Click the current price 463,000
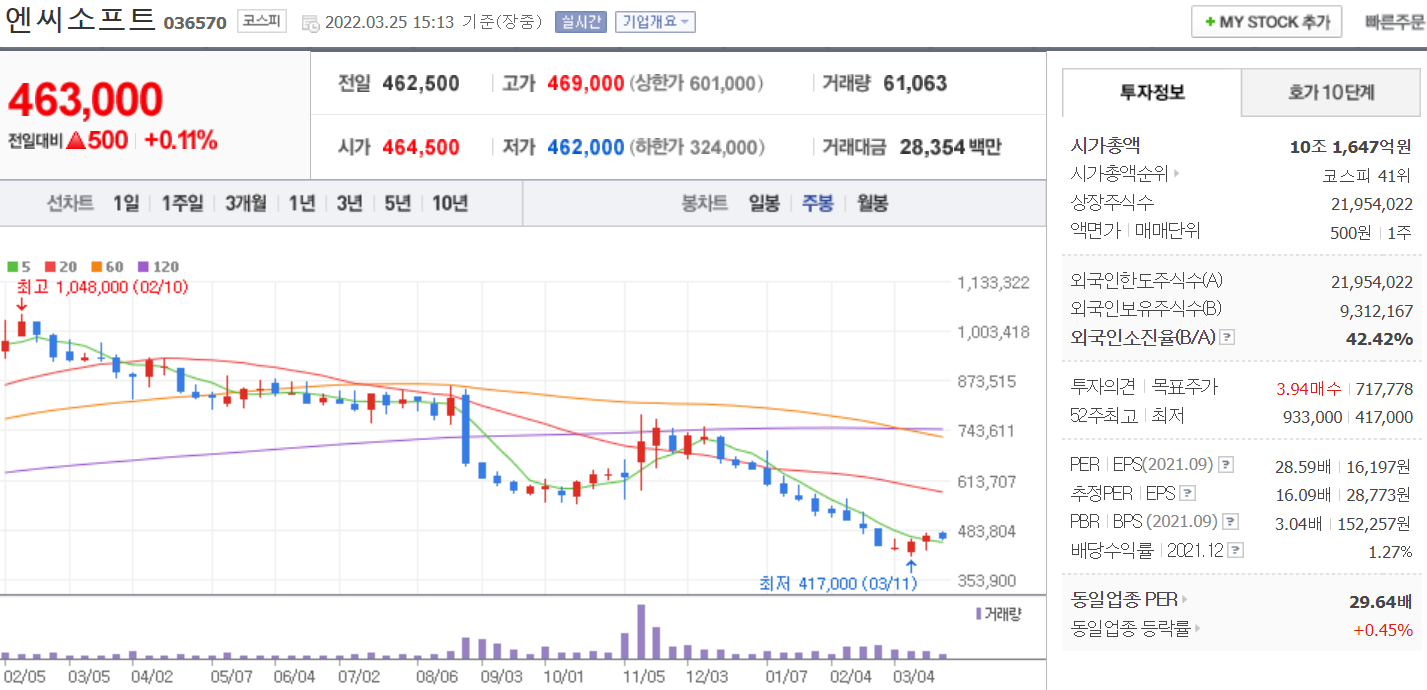1427x690 pixels. coord(85,100)
